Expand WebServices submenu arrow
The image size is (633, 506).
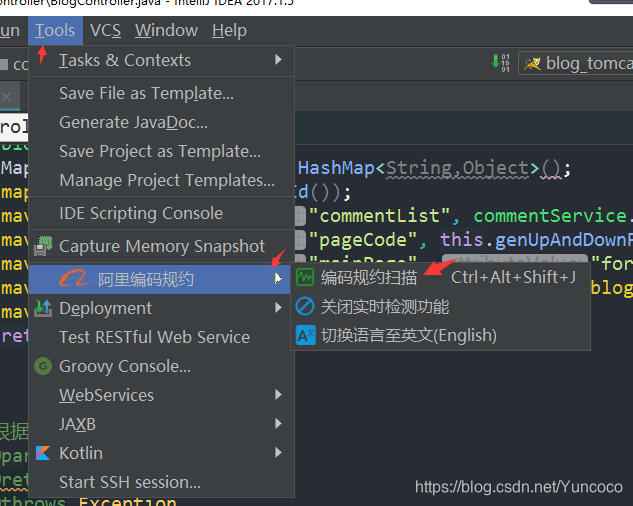(278, 395)
